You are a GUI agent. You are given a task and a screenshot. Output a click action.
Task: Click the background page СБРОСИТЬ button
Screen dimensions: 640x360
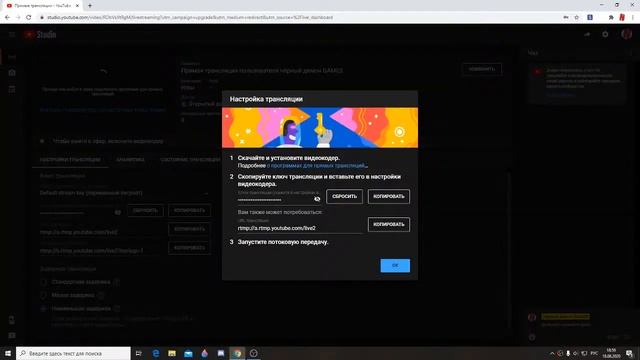[145, 211]
